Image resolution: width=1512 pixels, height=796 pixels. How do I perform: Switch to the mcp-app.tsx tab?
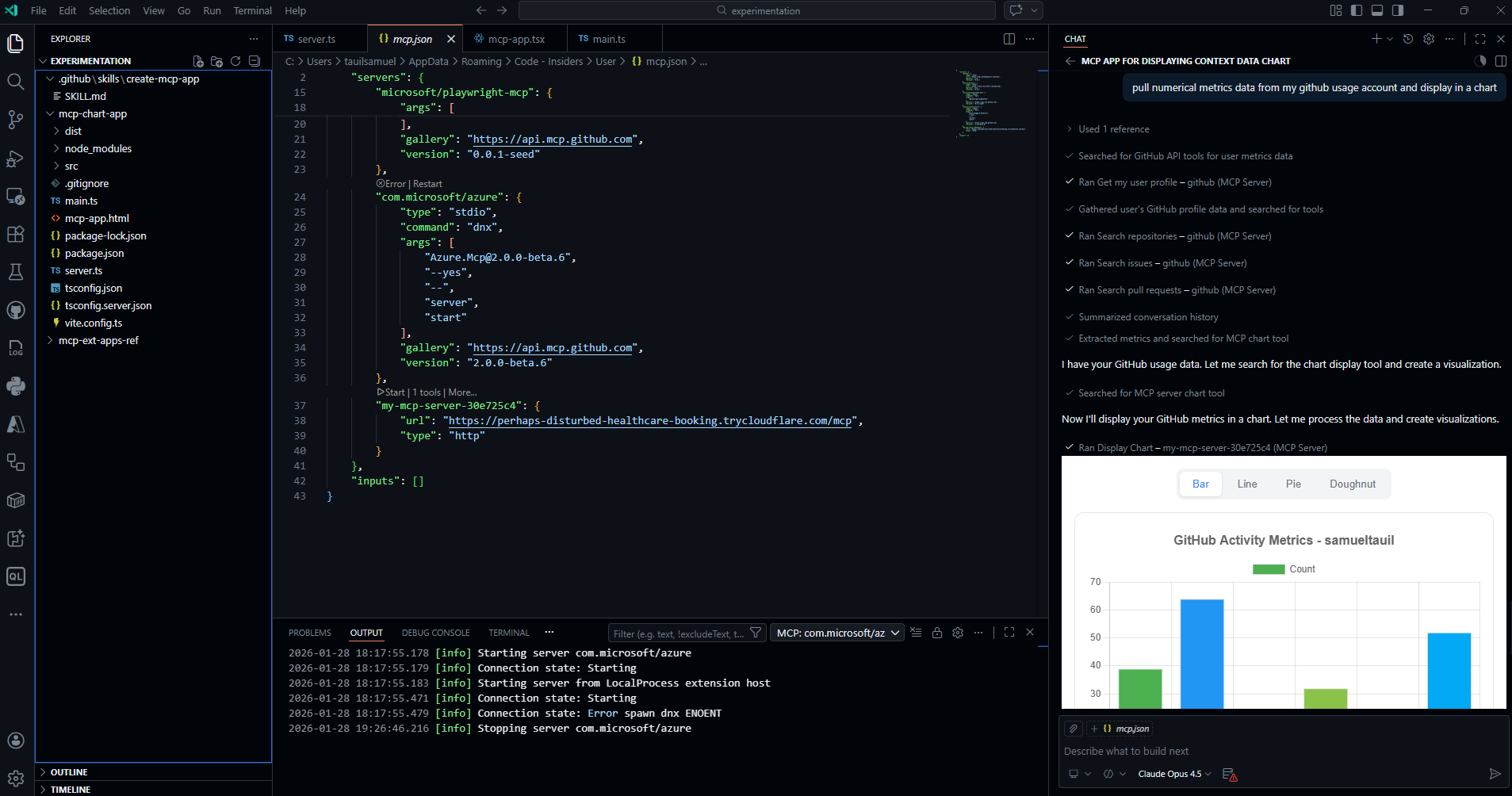[514, 38]
